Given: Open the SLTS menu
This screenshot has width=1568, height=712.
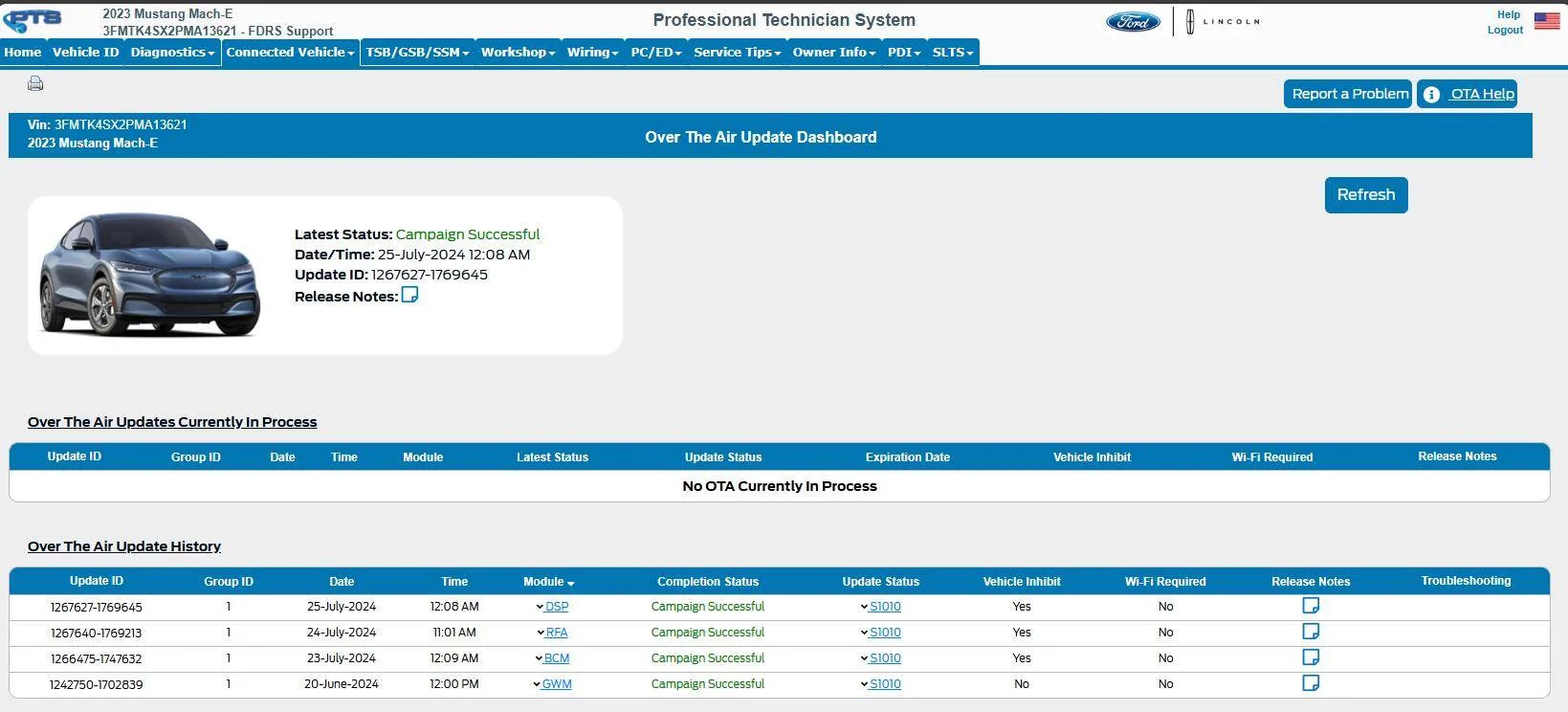Looking at the screenshot, I should tap(953, 52).
